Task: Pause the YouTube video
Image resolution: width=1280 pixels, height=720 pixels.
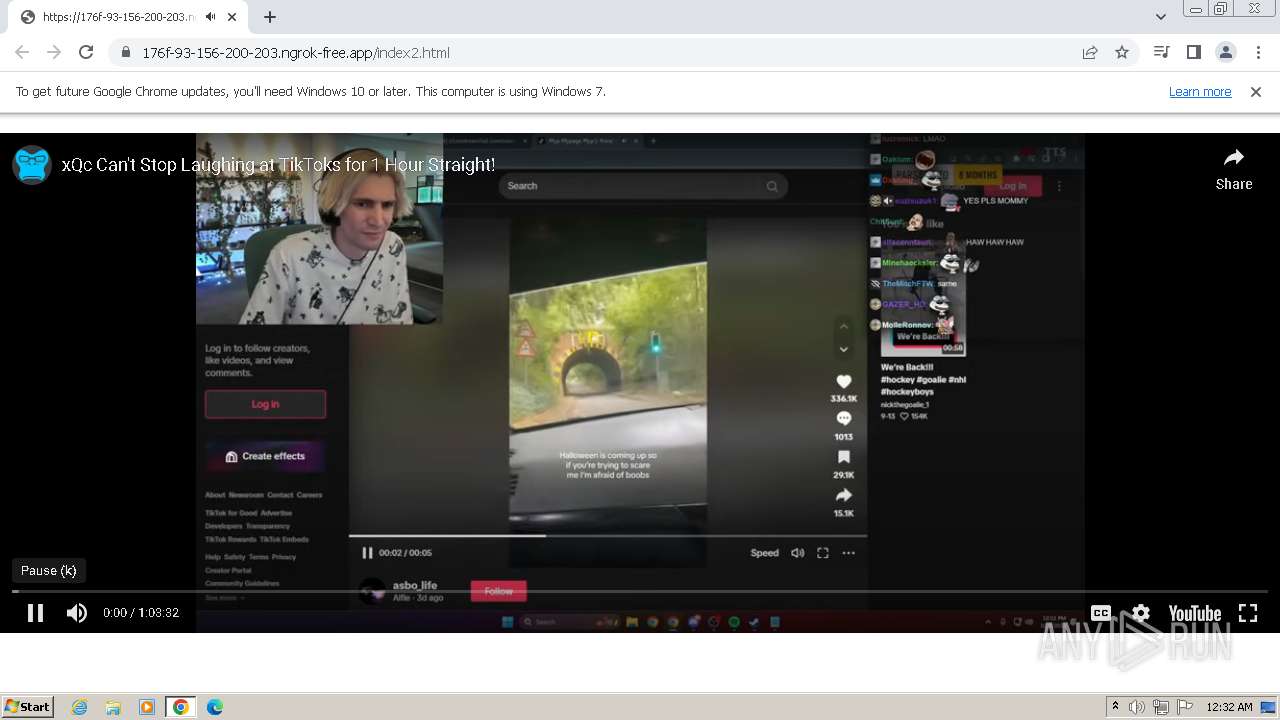Action: [35, 613]
